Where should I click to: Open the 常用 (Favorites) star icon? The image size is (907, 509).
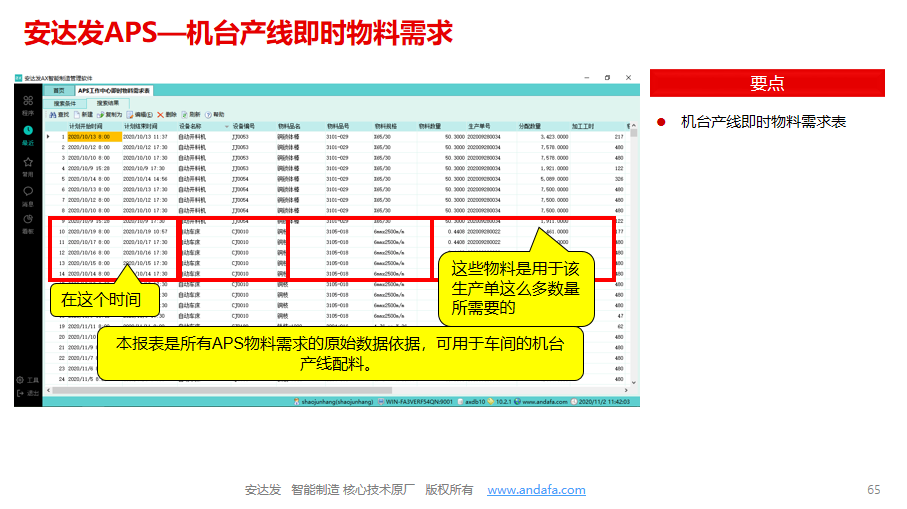28,162
